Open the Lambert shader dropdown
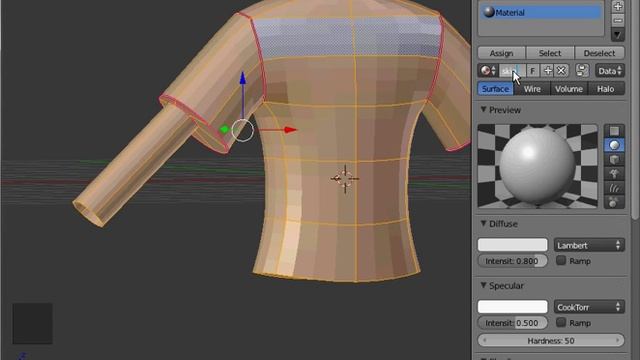Viewport: 640px width, 360px height. (x=589, y=245)
